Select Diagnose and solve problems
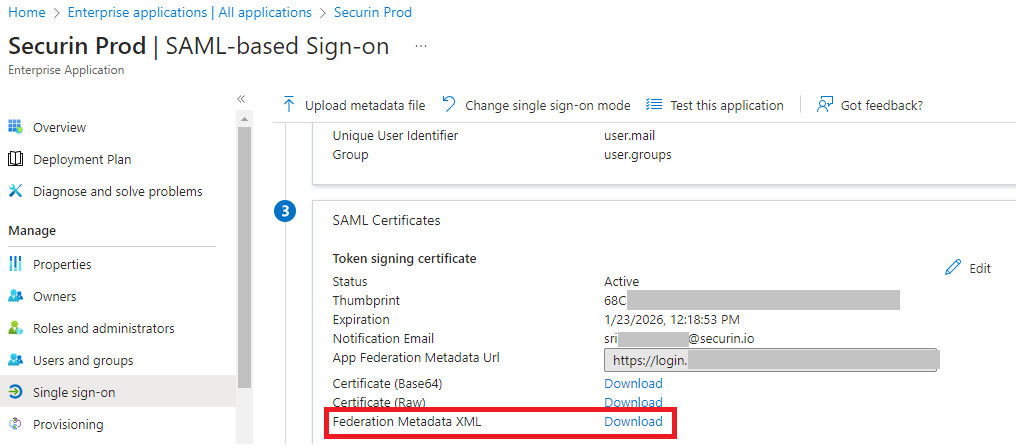This screenshot has height=448, width=1016. (x=118, y=191)
